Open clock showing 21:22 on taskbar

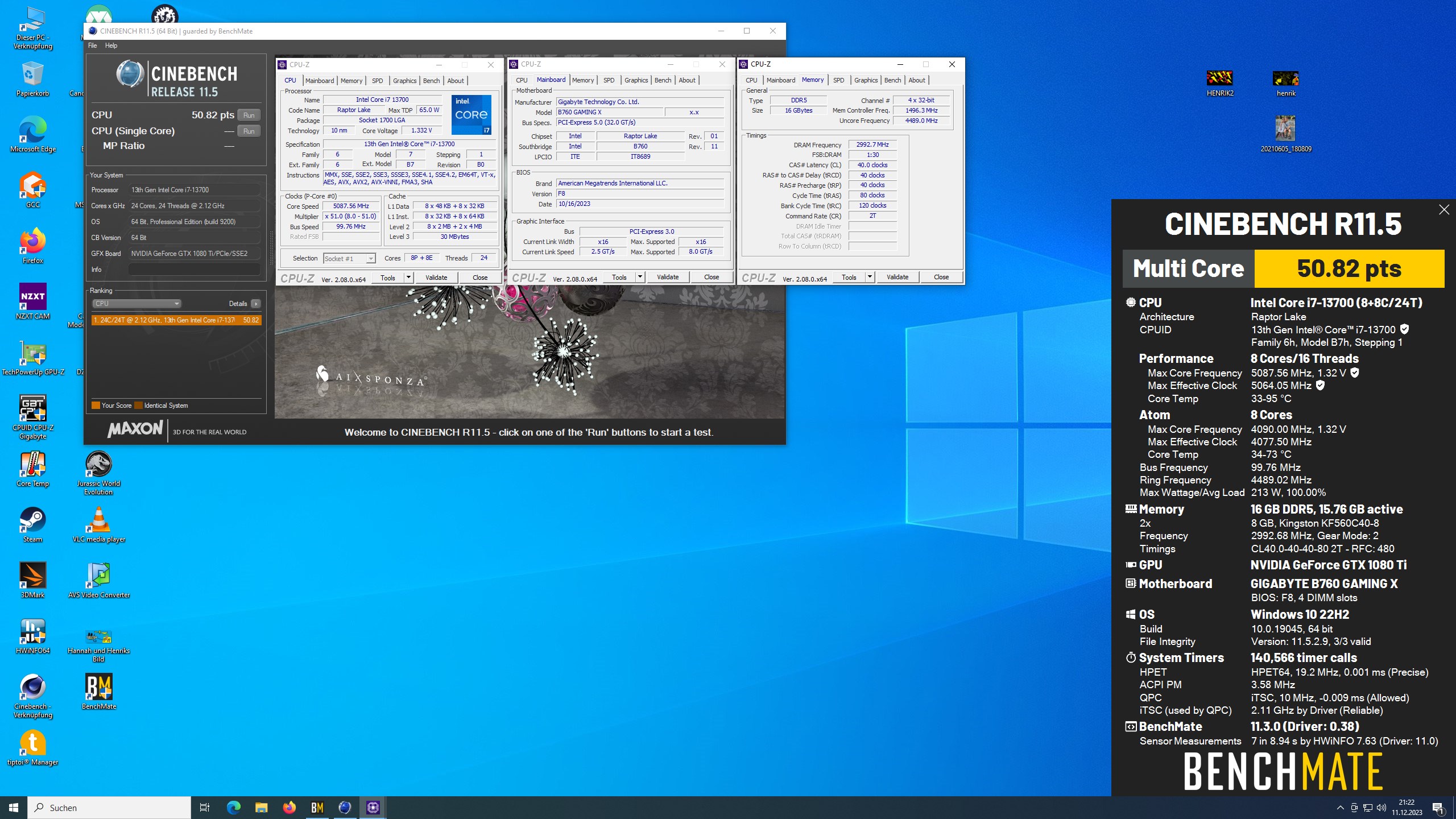click(x=1407, y=807)
